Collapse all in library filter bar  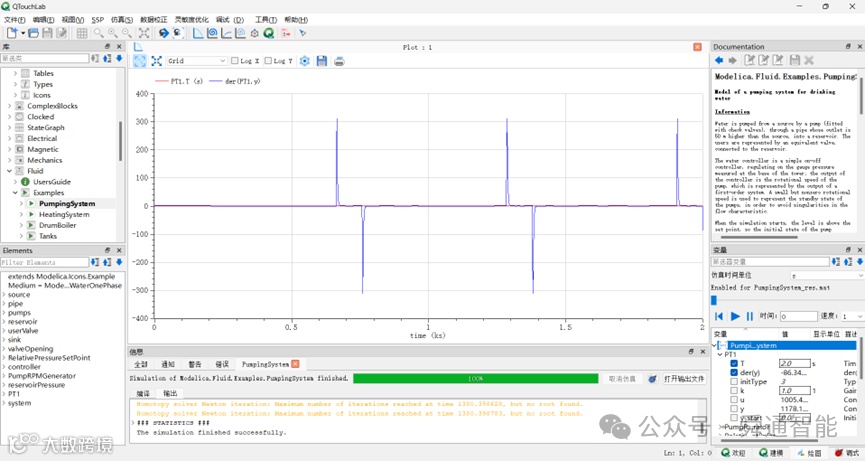click(107, 58)
